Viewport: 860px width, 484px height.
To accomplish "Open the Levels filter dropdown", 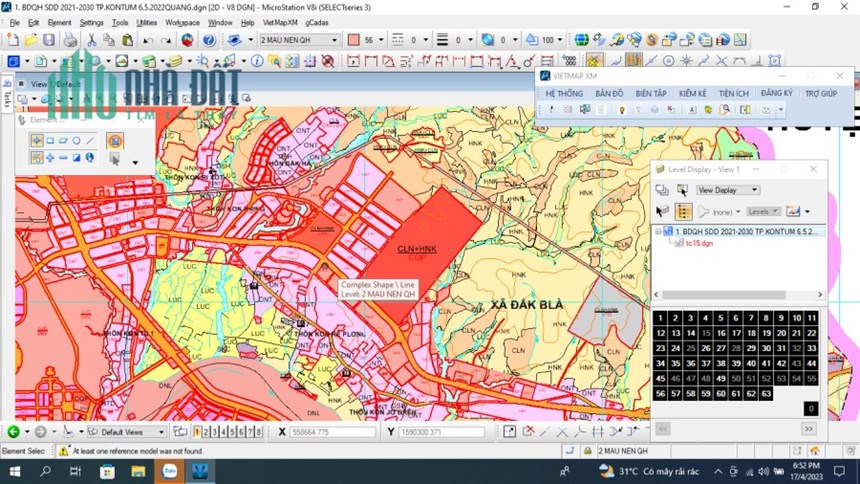I will point(763,211).
